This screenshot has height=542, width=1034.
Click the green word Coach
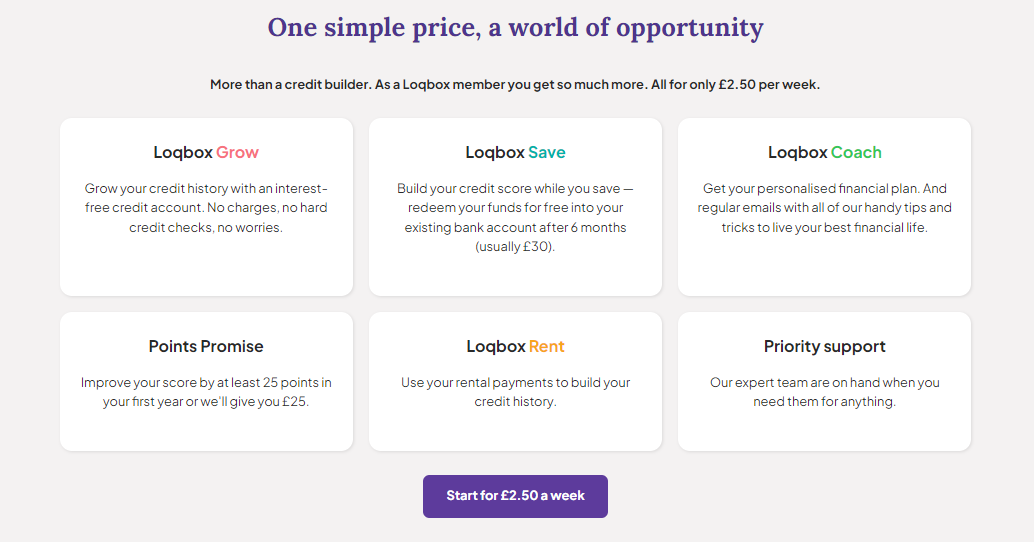pos(856,153)
